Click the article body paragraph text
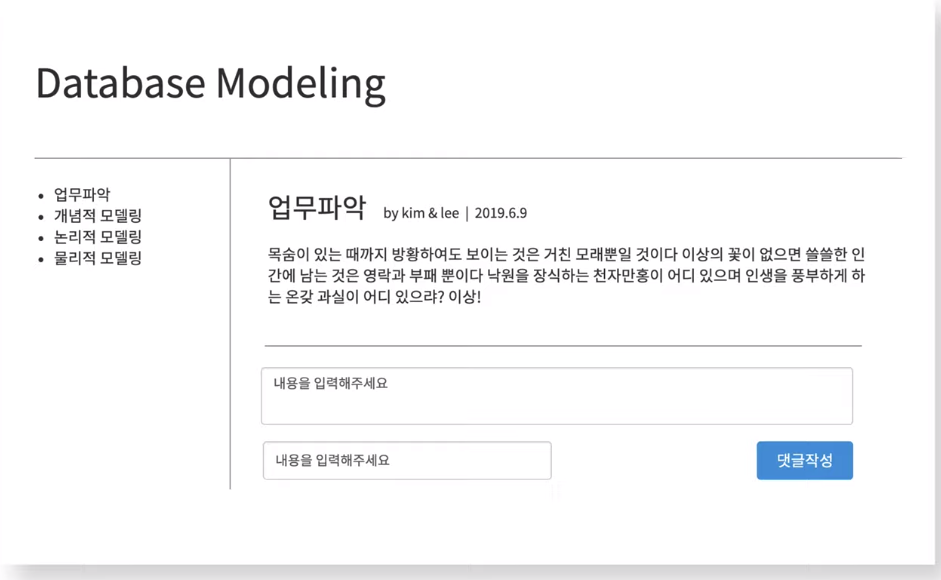 pos(566,276)
